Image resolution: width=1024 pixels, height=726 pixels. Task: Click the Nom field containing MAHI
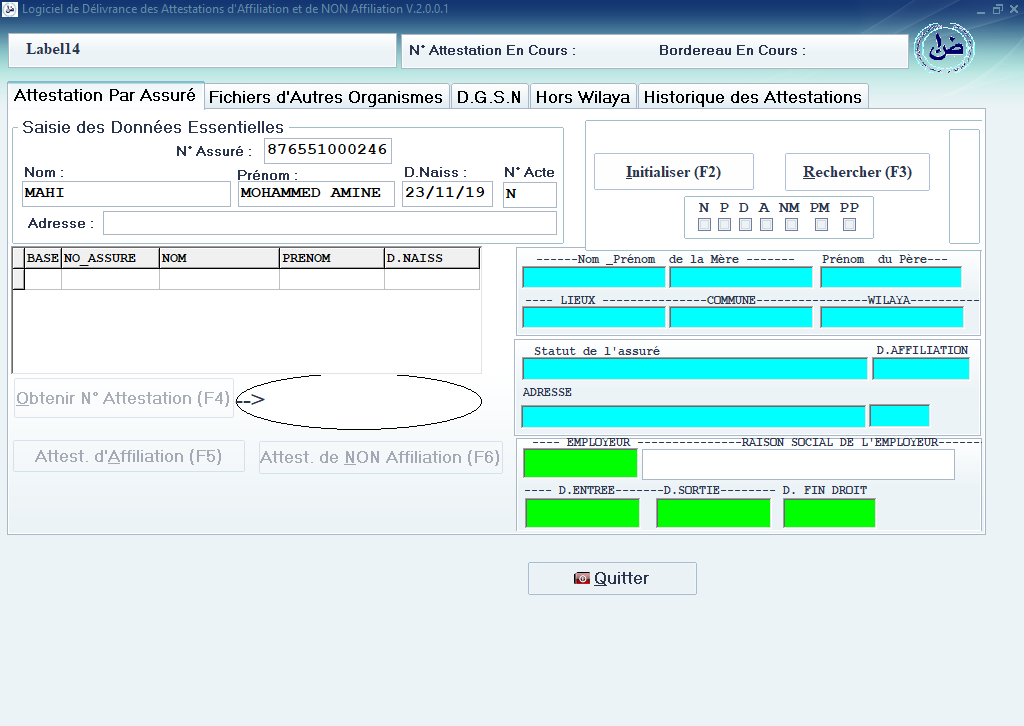[x=126, y=193]
